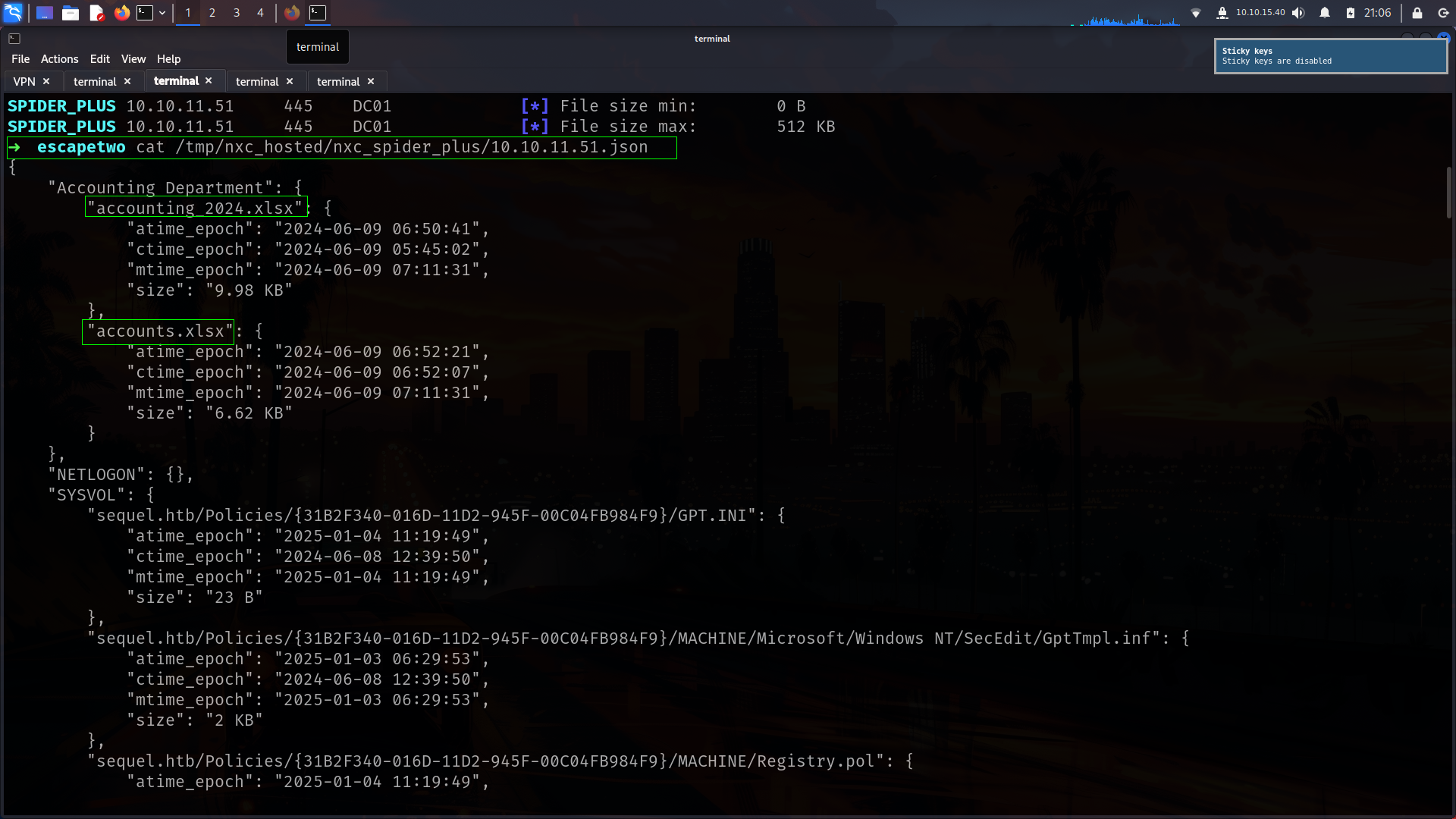The width and height of the screenshot is (1456, 819).
Task: Click the "File size max:" output text
Action: coord(628,127)
